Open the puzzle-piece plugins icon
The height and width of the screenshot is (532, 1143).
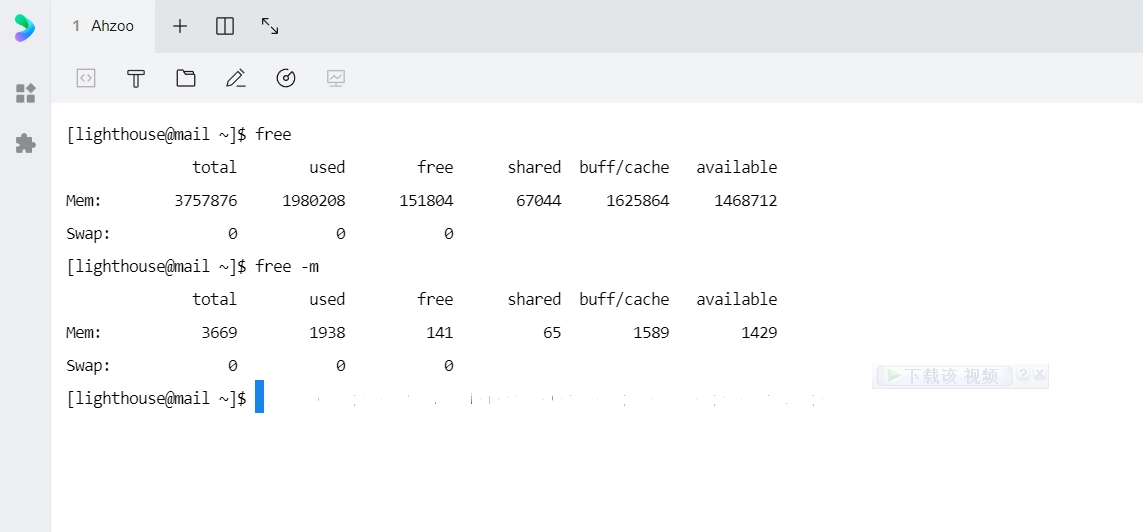pos(26,143)
